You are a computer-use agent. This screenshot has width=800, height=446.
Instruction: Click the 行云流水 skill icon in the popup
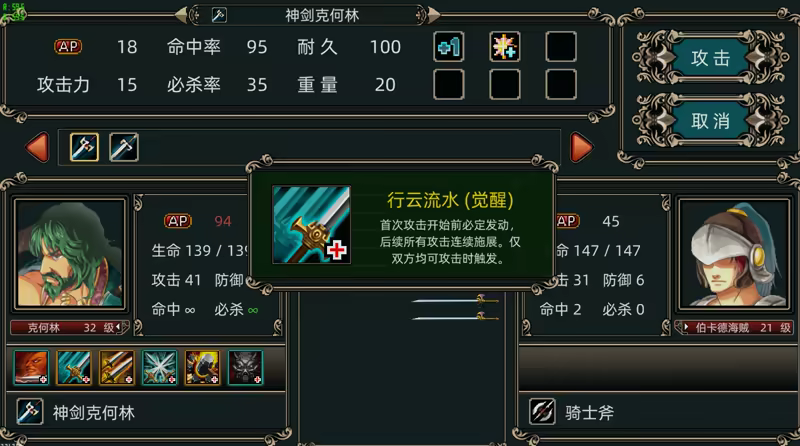pos(311,225)
